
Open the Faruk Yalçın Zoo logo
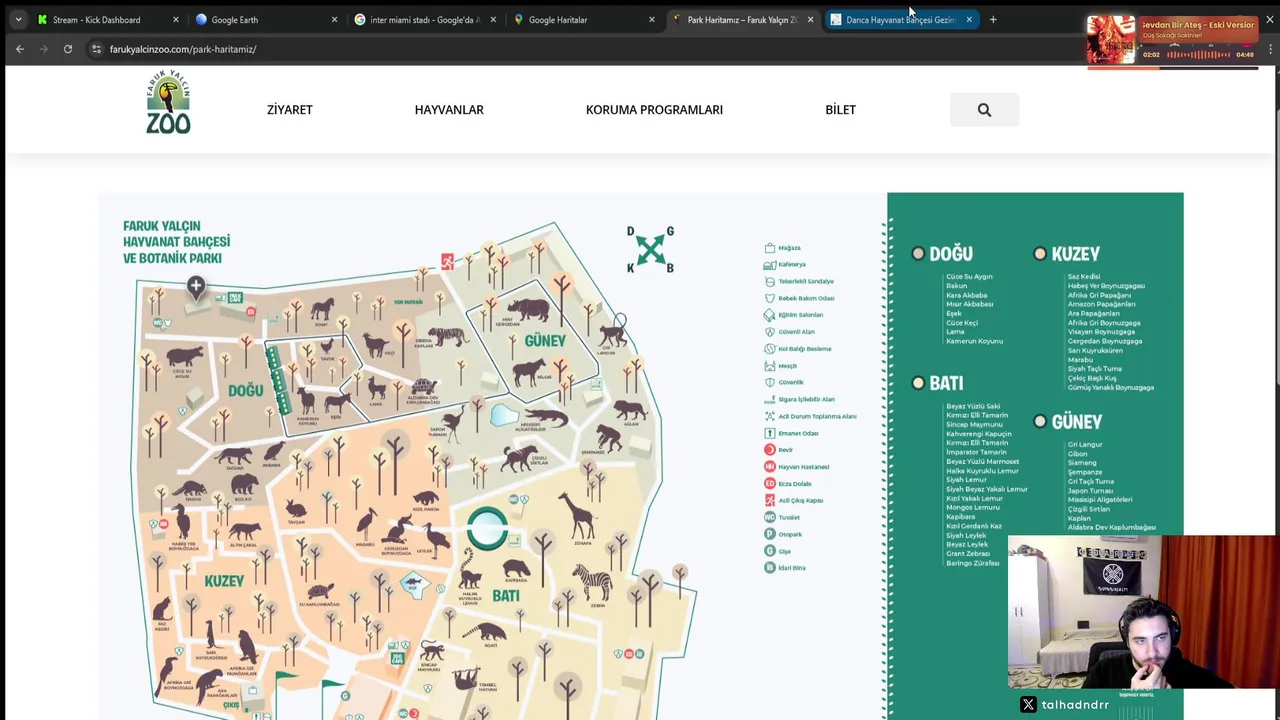[x=168, y=102]
